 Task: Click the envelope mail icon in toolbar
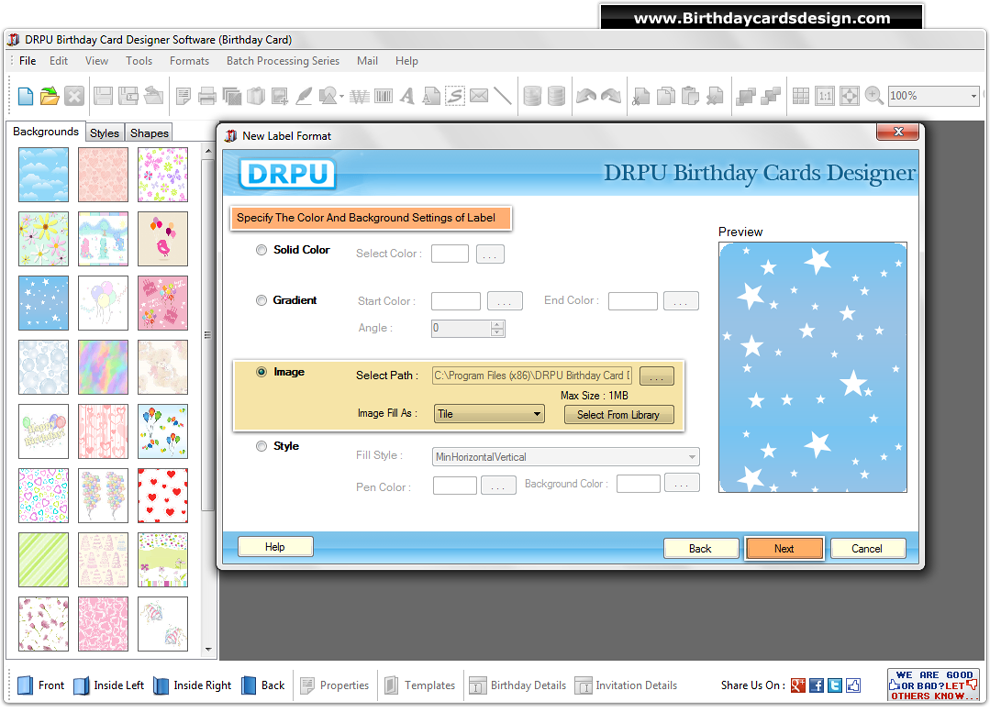479,96
